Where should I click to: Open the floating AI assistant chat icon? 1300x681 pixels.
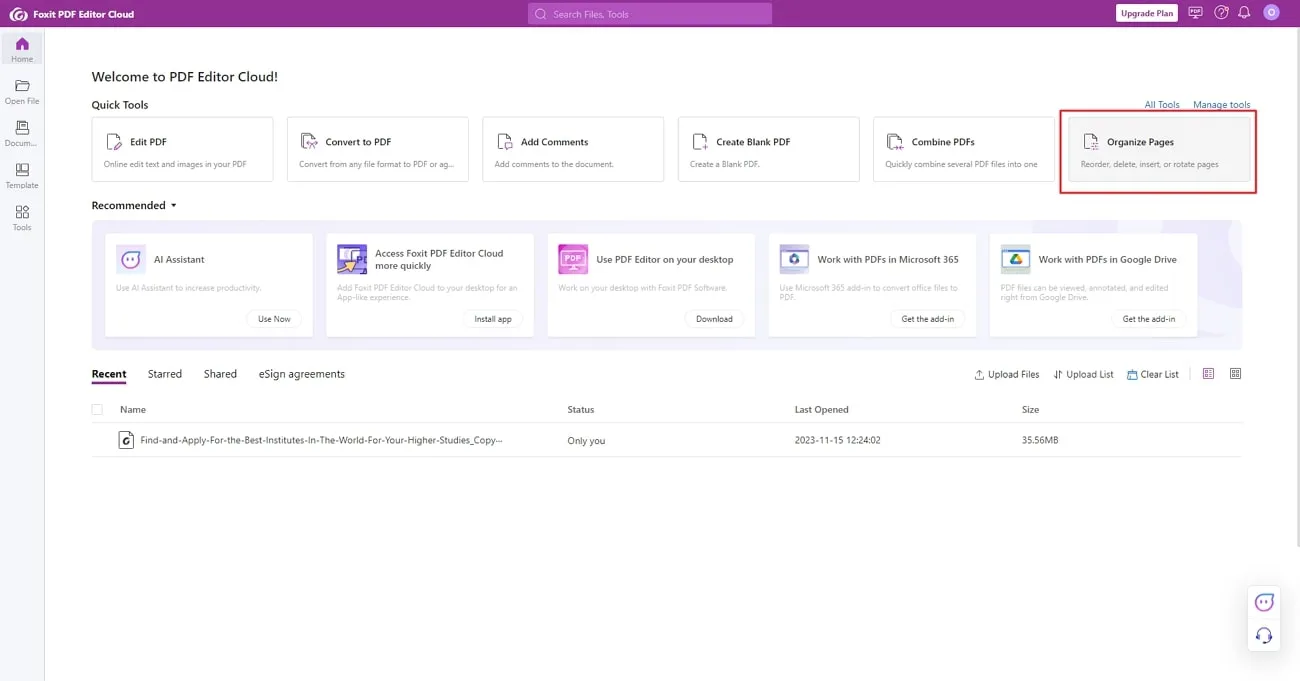click(x=1264, y=602)
